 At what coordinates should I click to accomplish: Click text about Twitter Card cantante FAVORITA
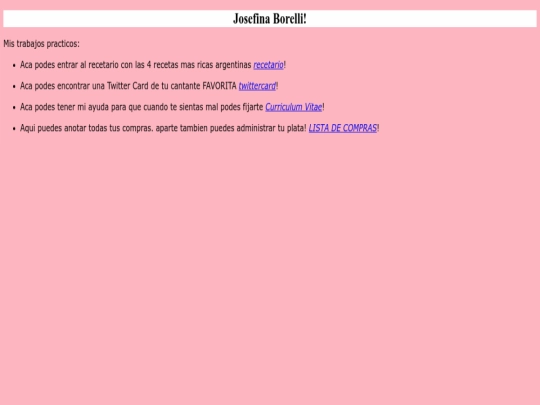pyautogui.click(x=128, y=86)
